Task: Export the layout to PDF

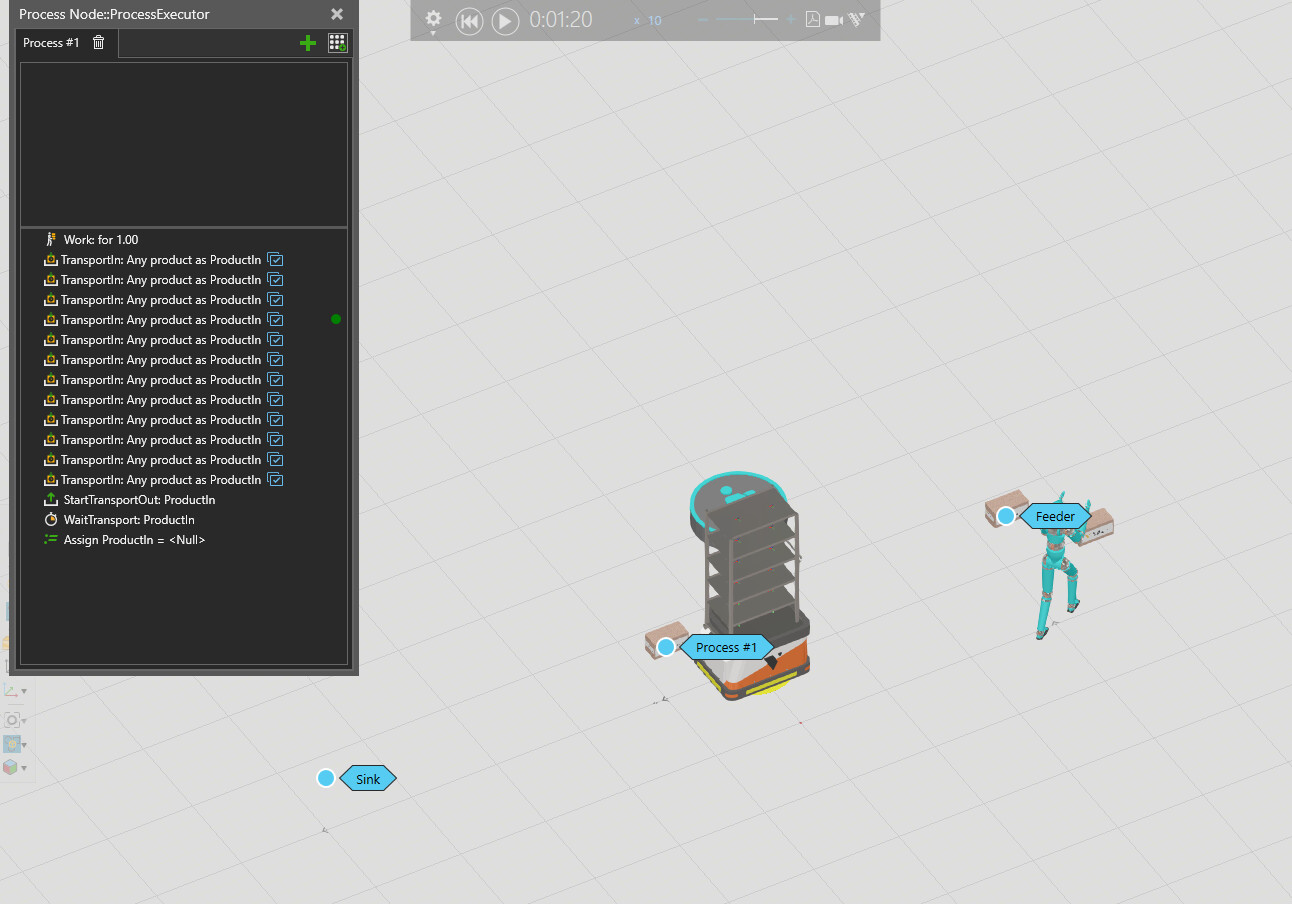Action: click(x=813, y=20)
